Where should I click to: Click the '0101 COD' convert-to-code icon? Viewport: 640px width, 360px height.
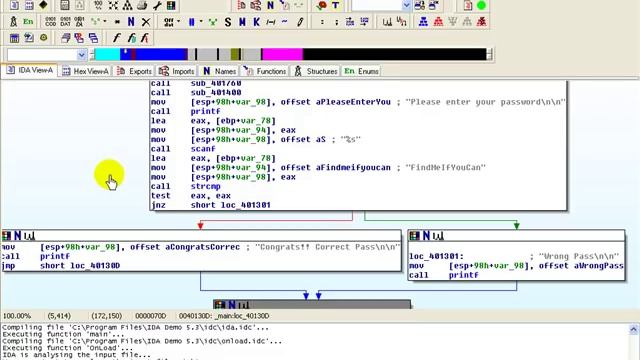[51, 22]
